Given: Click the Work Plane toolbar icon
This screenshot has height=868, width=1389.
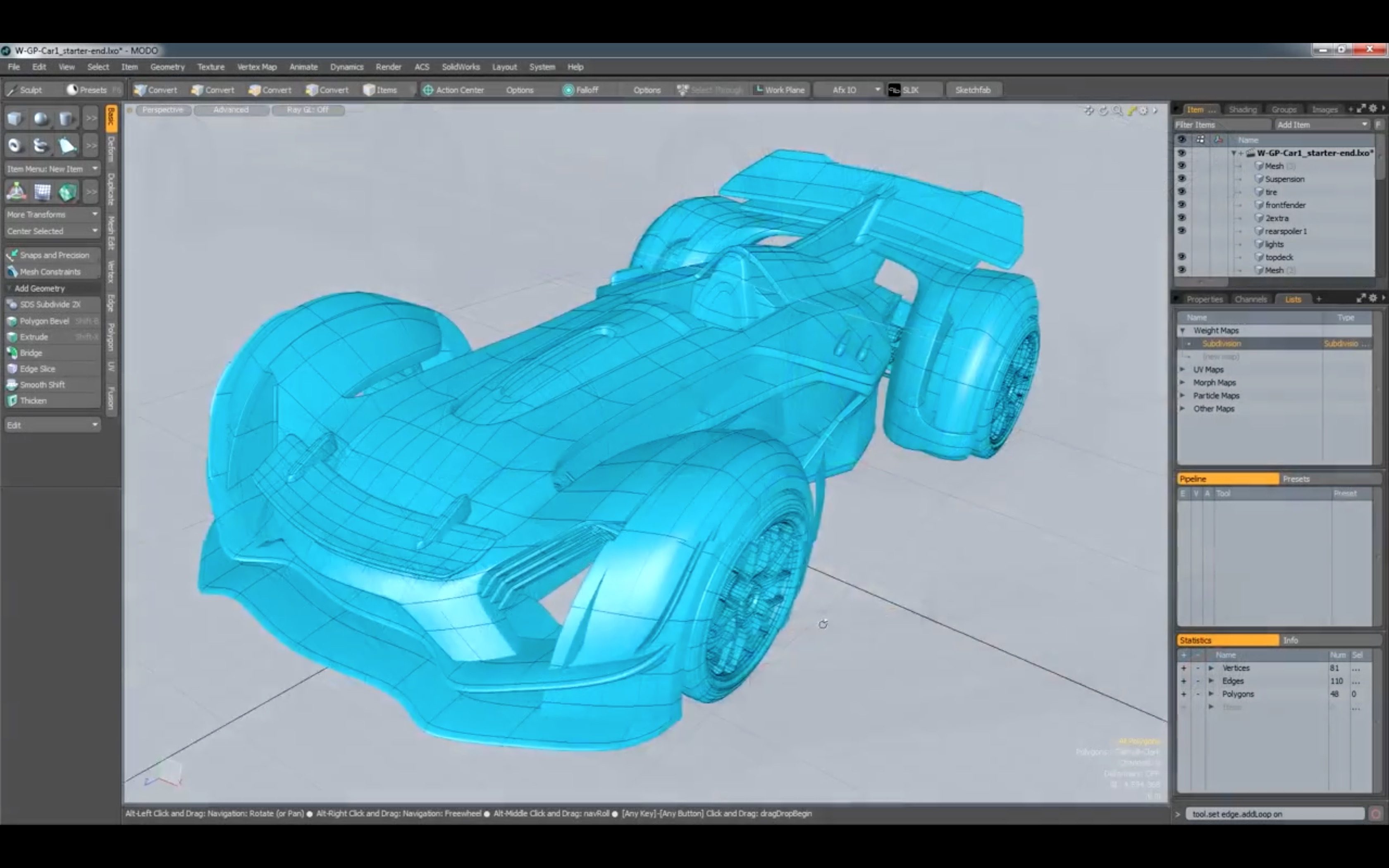Looking at the screenshot, I should click(x=779, y=90).
